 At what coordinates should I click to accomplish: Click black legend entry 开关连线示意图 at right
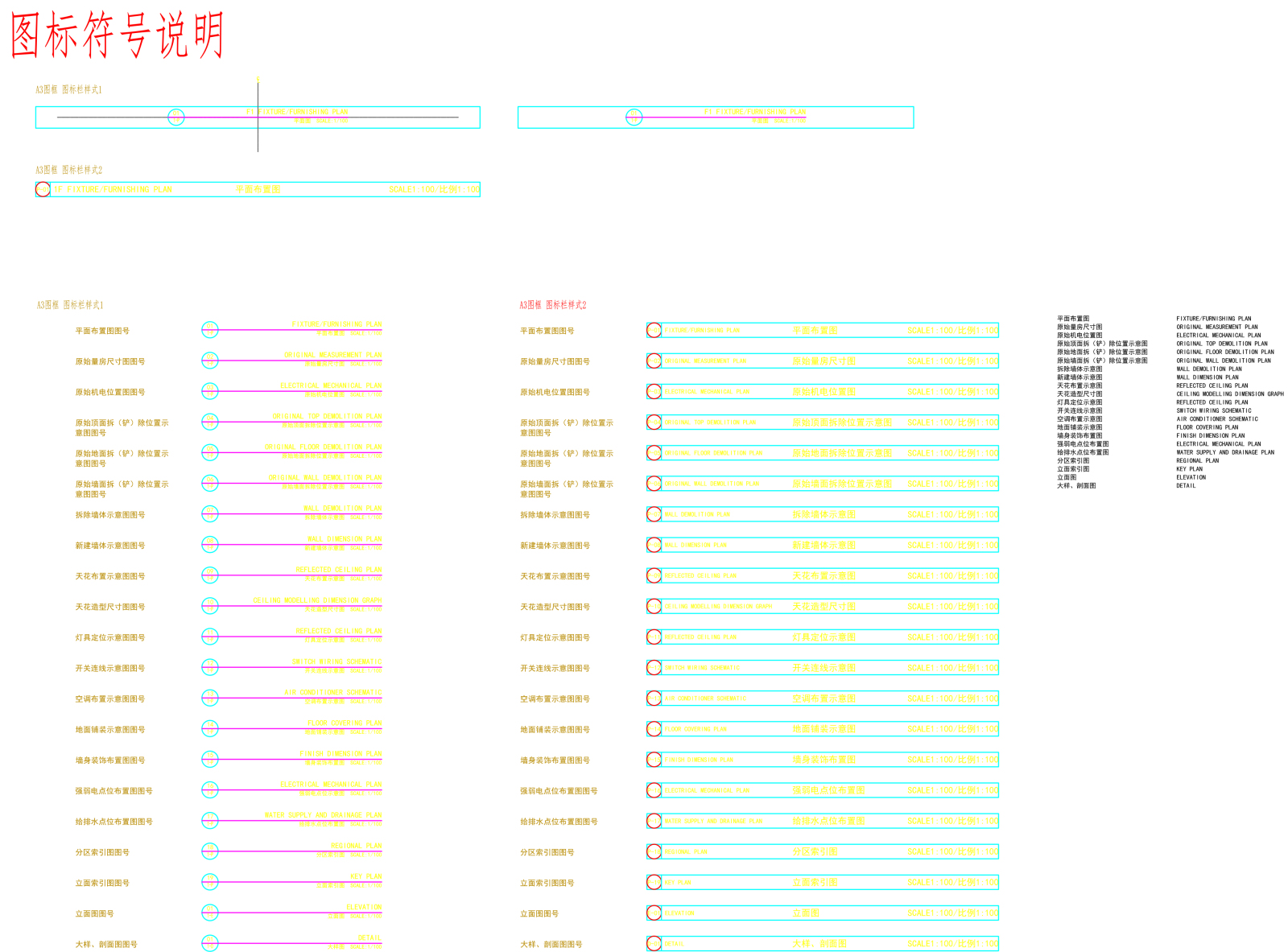click(x=1080, y=410)
